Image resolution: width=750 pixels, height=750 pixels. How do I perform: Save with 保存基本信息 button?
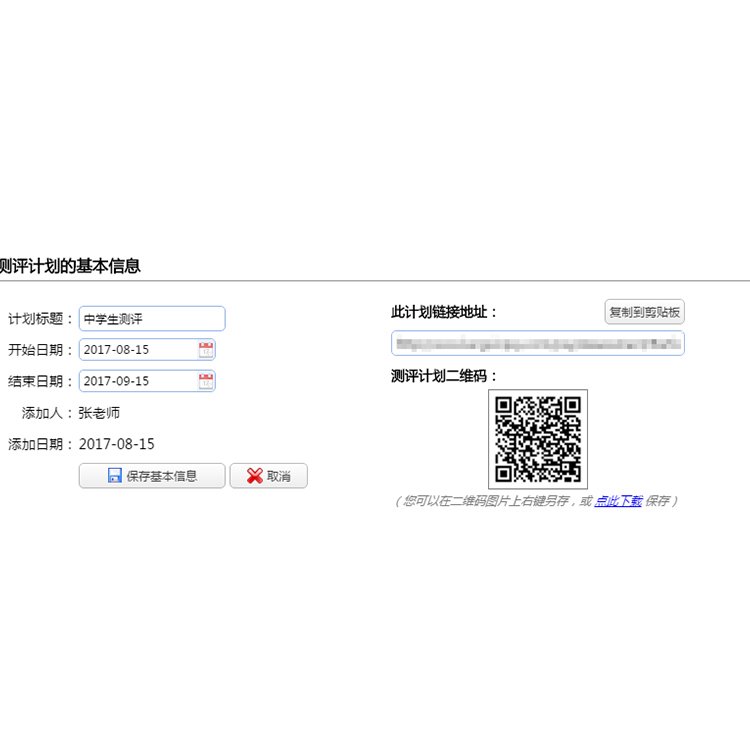tap(152, 476)
